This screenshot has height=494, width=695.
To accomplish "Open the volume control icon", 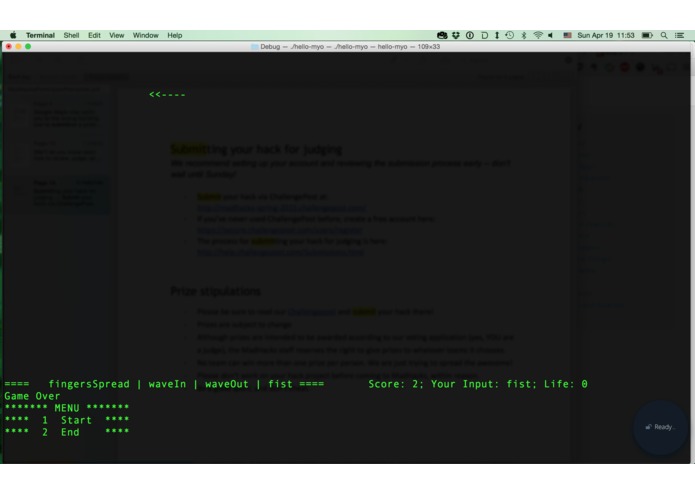I will [551, 35].
